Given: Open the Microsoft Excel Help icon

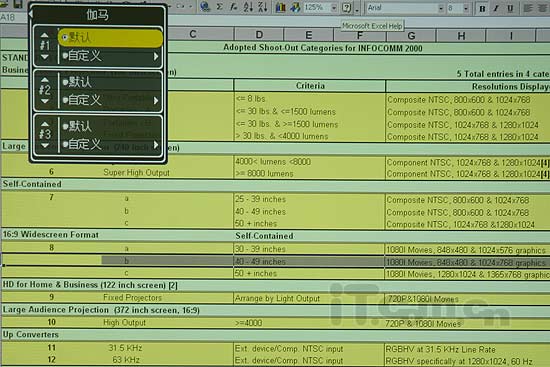Looking at the screenshot, I should (347, 7).
